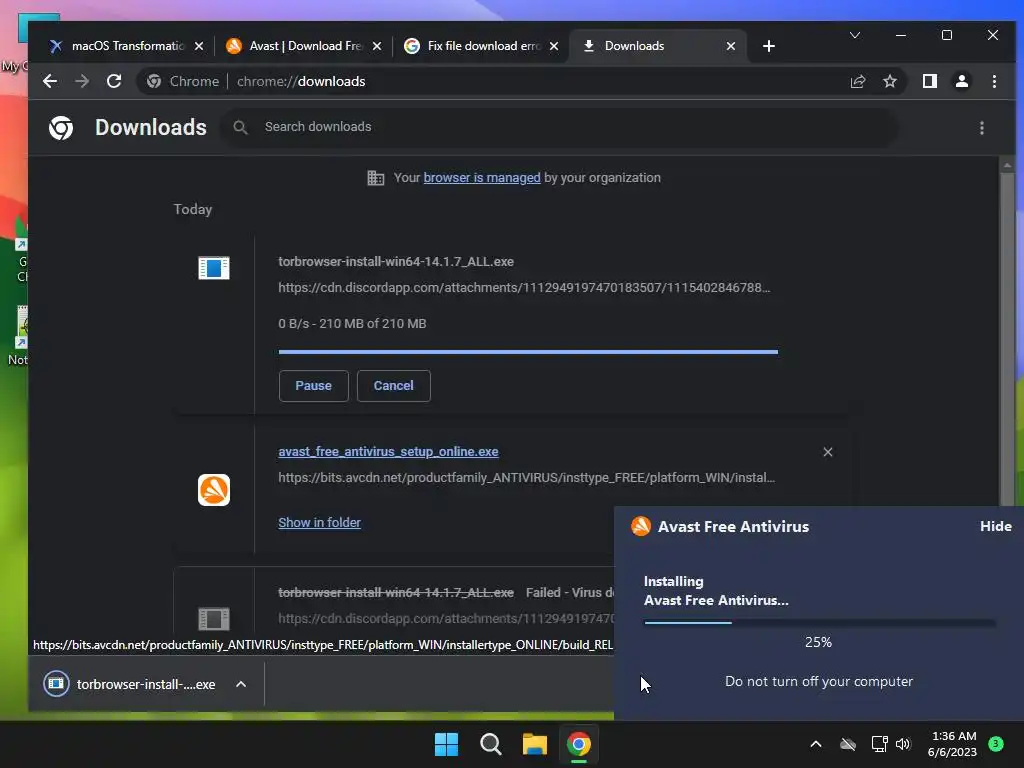Screen dimensions: 1024x768
Task: Open a new tab with plus button
Action: (769, 46)
